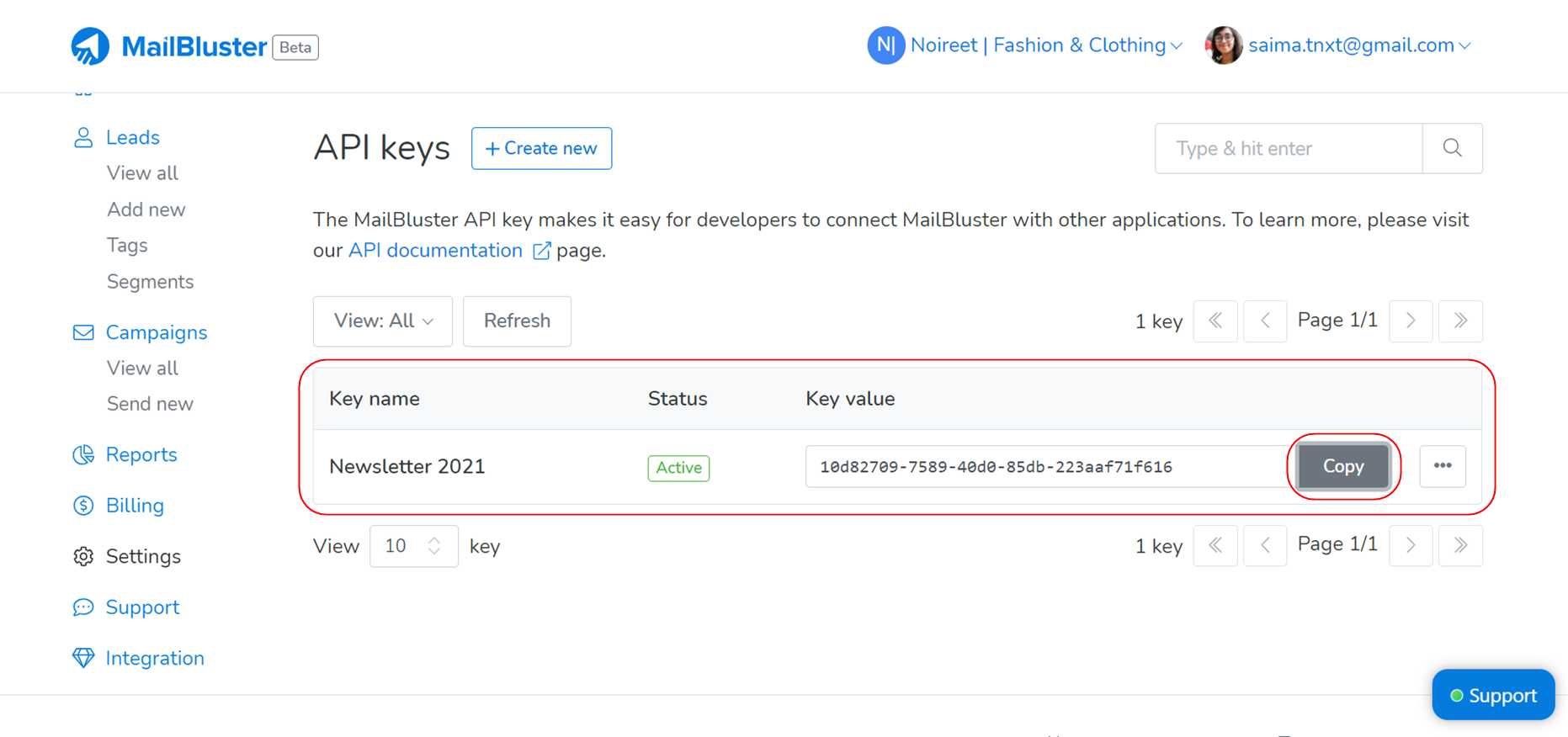The height and width of the screenshot is (737, 1568).
Task: Click the API keys page heading
Action: coord(381,148)
